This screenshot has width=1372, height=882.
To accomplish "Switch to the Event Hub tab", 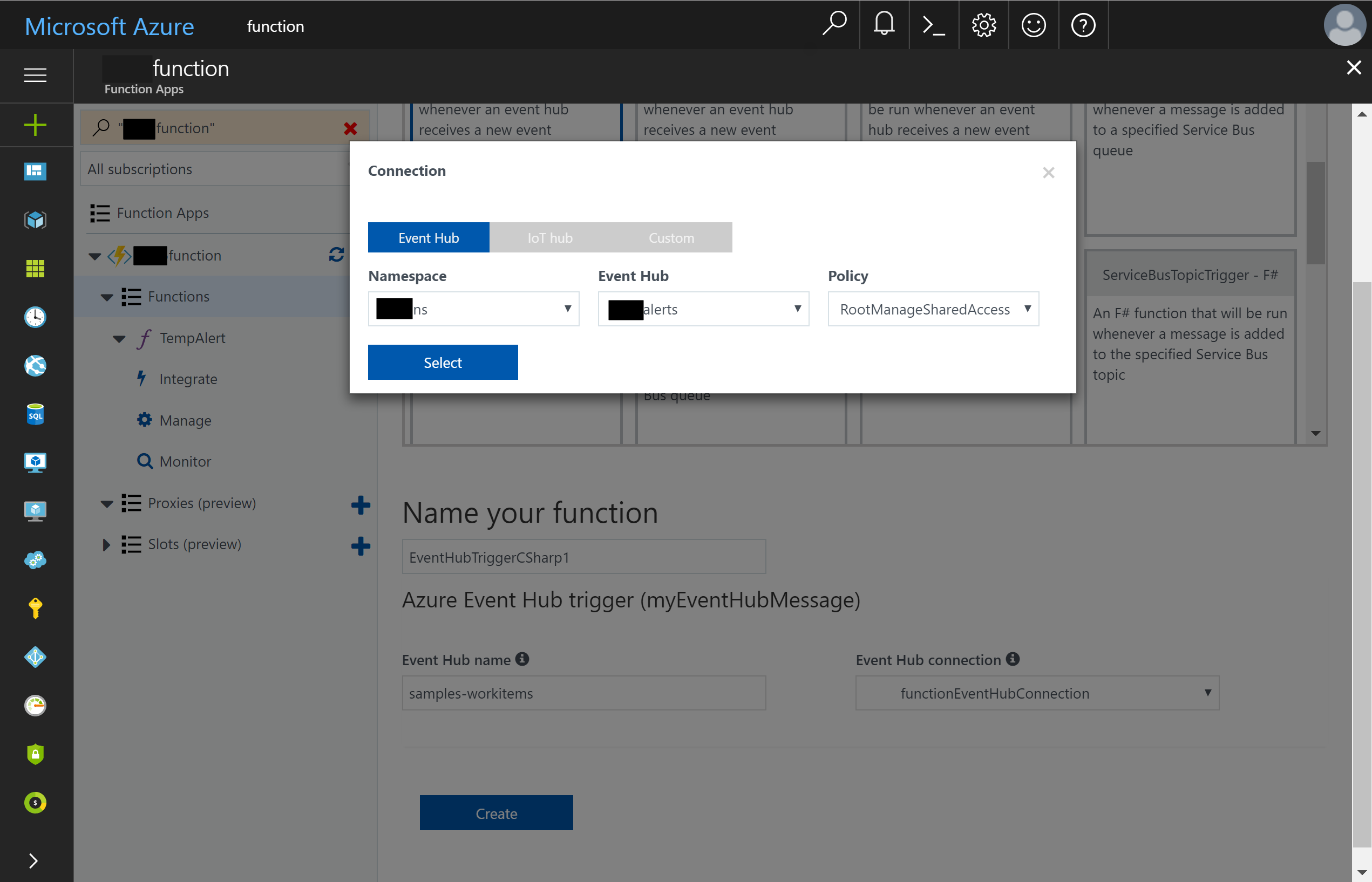I will pos(429,238).
